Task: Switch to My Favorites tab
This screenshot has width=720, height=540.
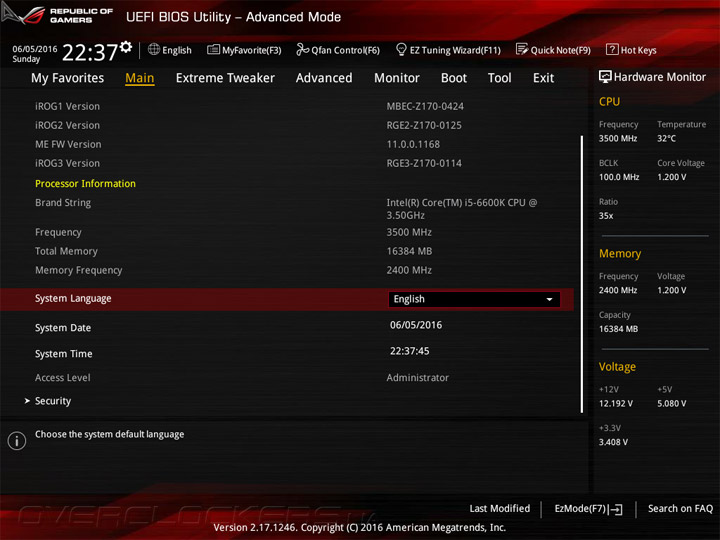Action: [x=68, y=78]
